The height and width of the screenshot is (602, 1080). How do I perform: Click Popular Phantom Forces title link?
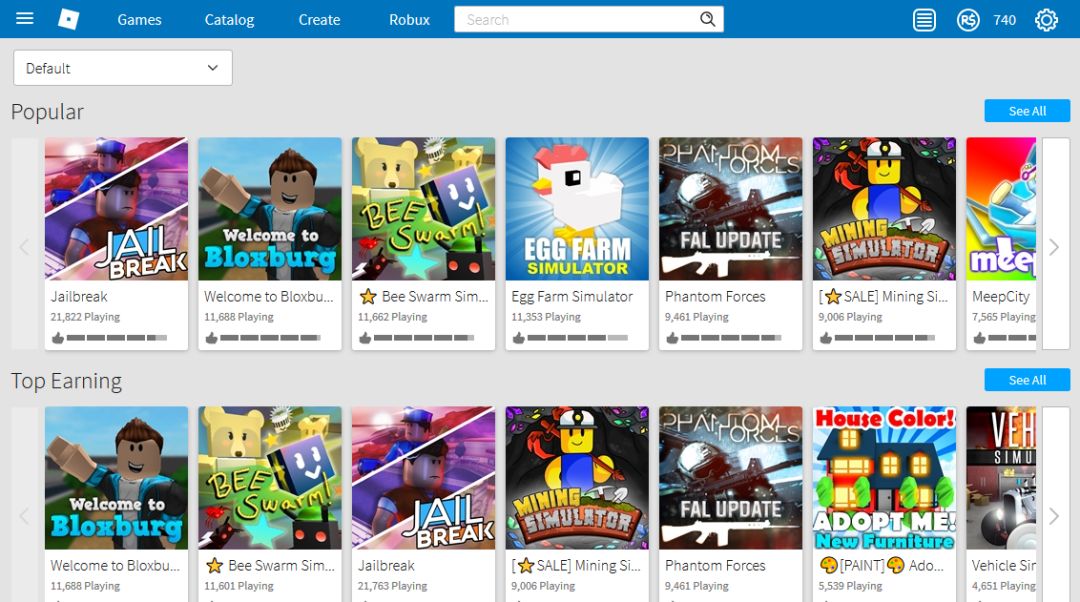click(x=715, y=297)
